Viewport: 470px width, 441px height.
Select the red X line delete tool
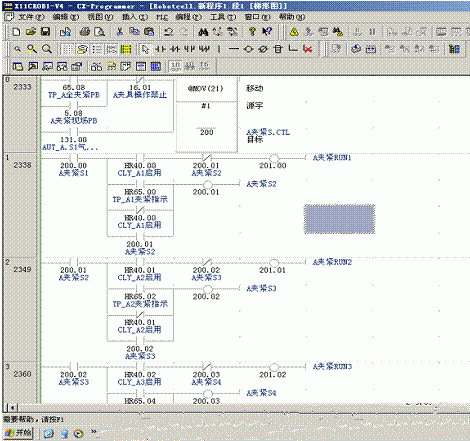(308, 49)
